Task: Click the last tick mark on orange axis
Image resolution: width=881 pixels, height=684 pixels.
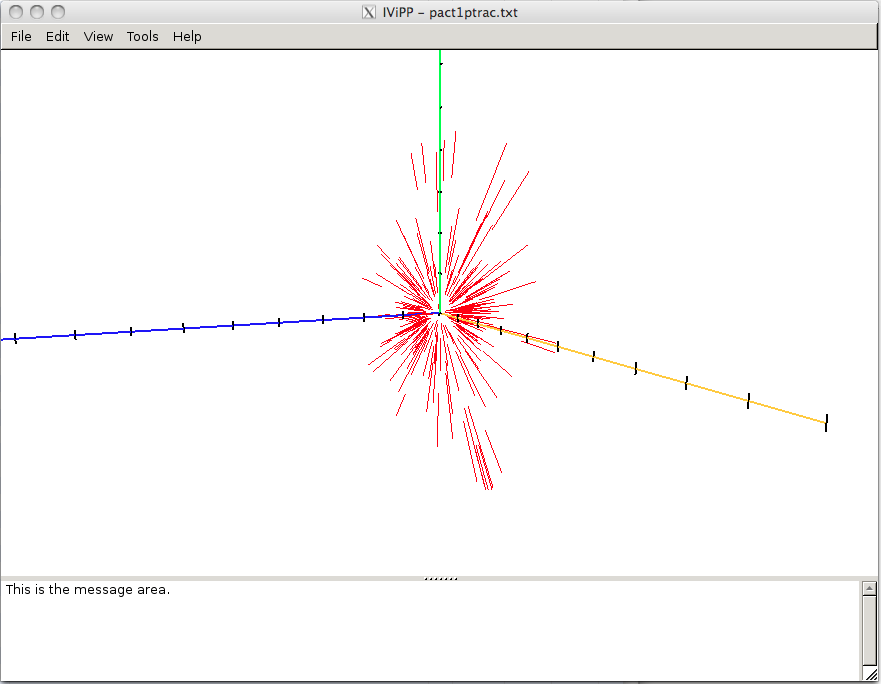Action: (x=826, y=423)
